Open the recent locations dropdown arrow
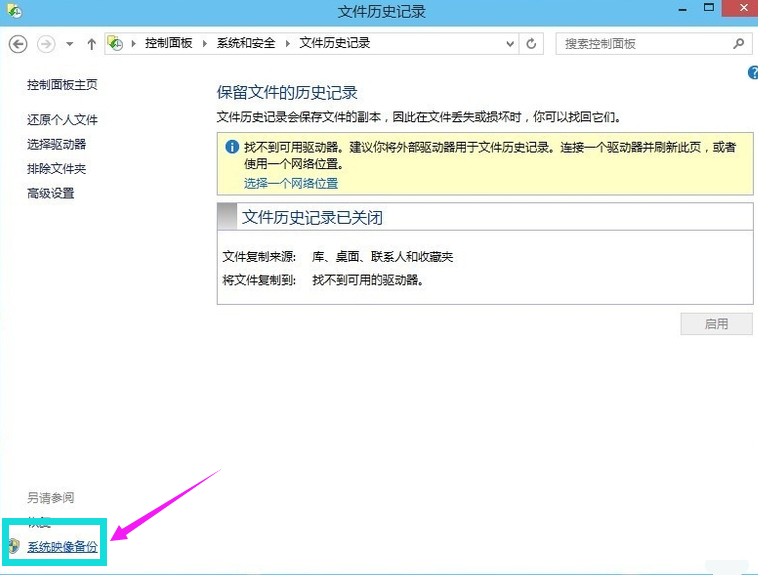Screen dimensions: 758x575 tap(70, 44)
